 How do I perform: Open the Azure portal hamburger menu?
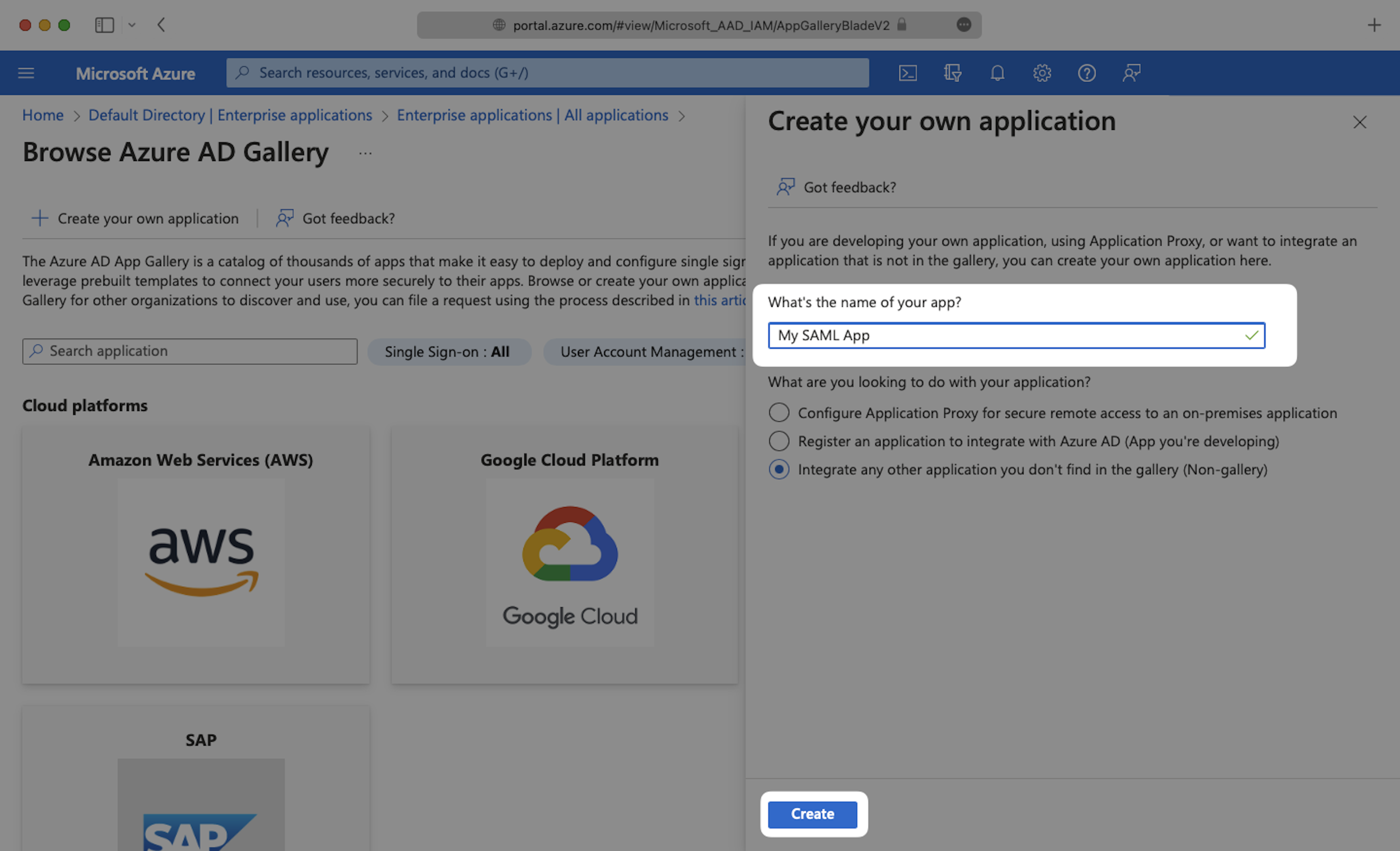[26, 73]
